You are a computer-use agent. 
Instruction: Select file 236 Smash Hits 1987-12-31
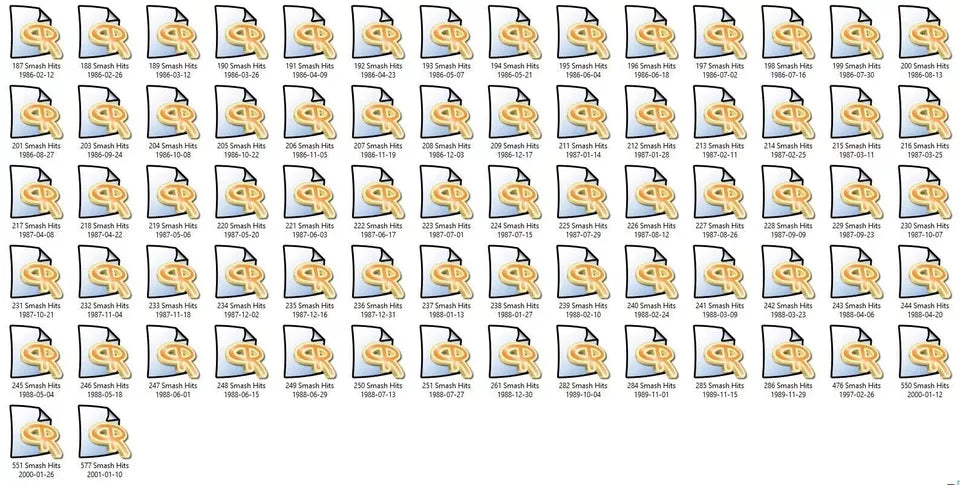tap(378, 272)
